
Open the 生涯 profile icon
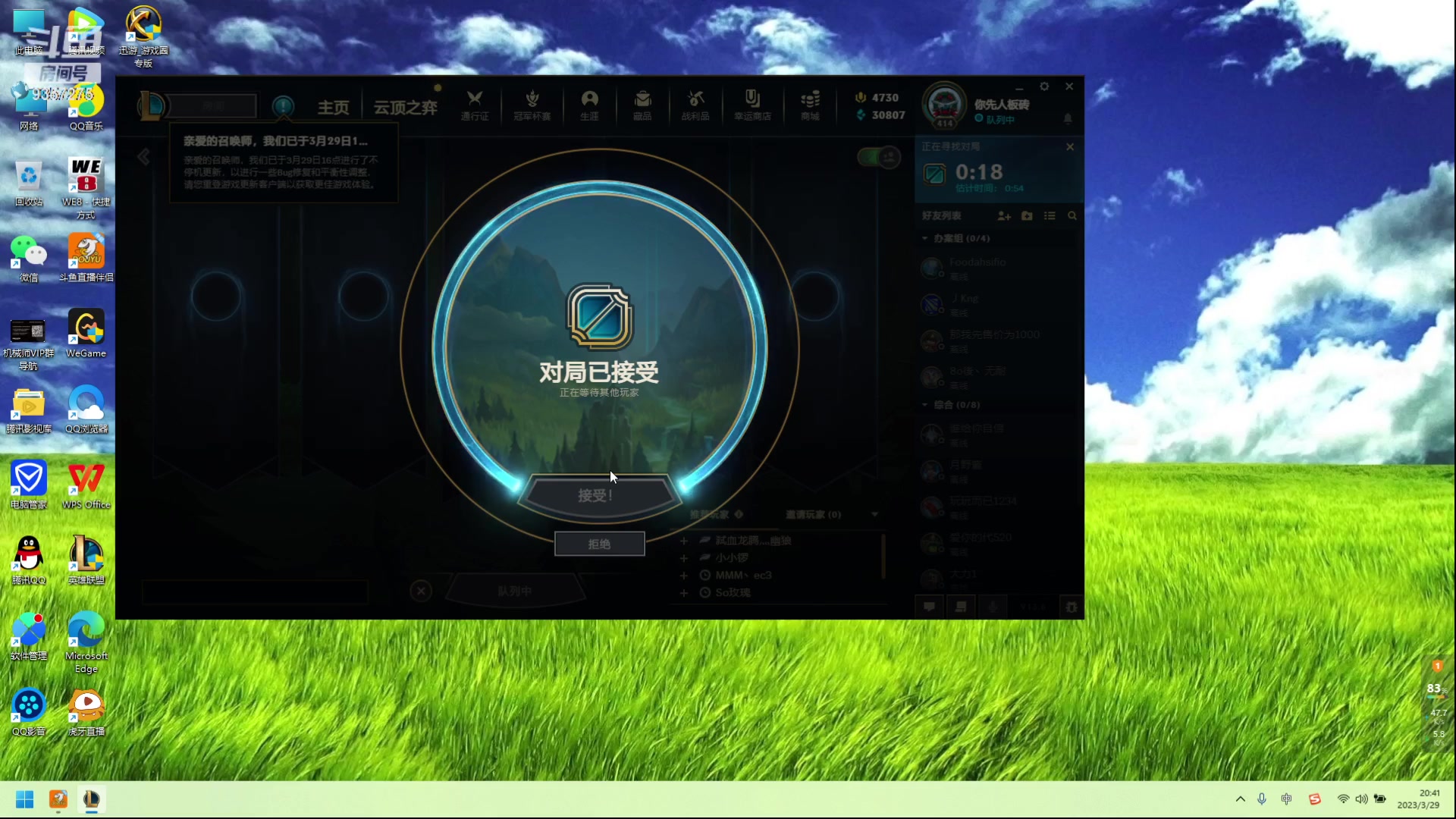coord(589,105)
